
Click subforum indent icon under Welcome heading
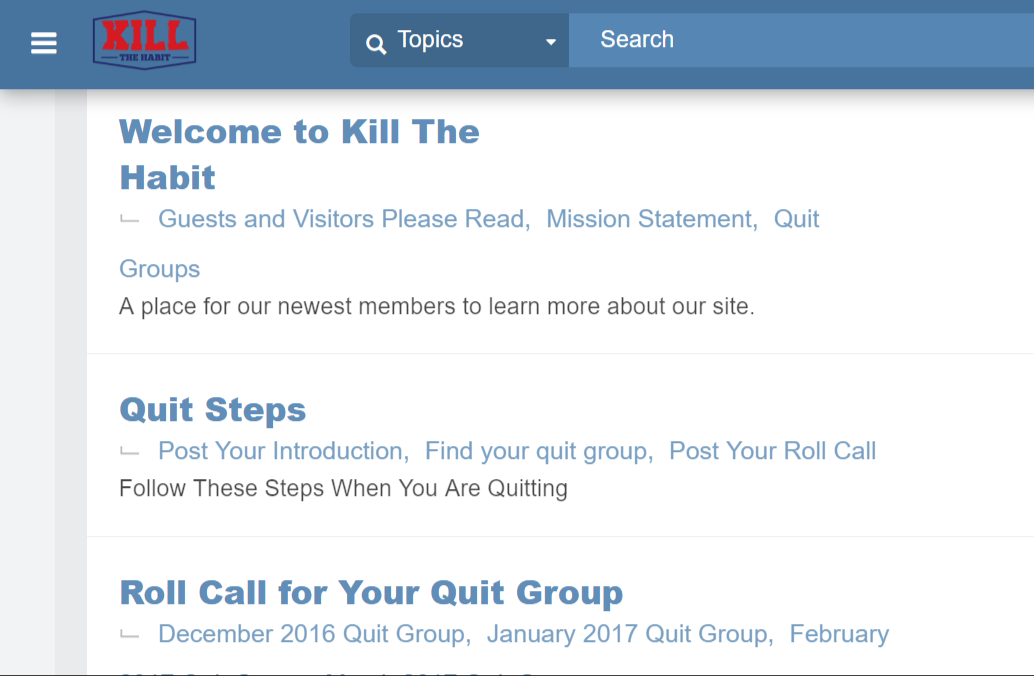[x=129, y=220]
